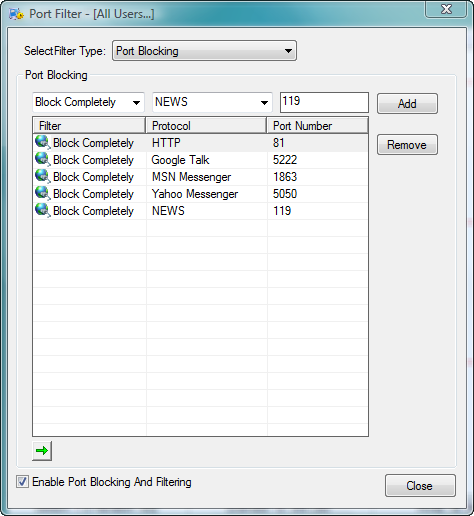Sort by the Protocol column header
The image size is (474, 516).
coord(206,126)
